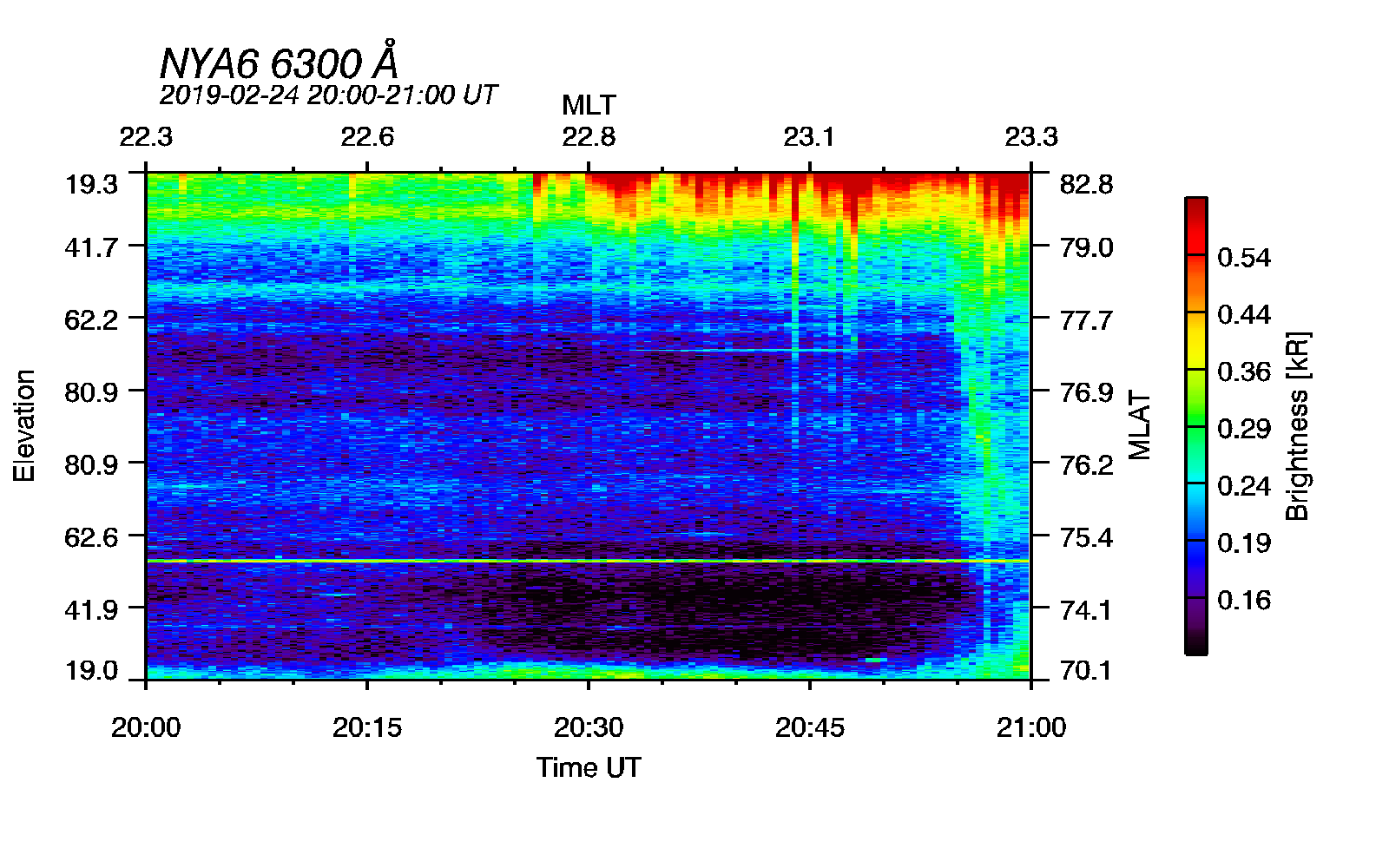This screenshot has height=868, width=1389.
Task: Click the date subtitle '2019-02-24 20:00-21:00 UT'
Action: click(x=328, y=95)
